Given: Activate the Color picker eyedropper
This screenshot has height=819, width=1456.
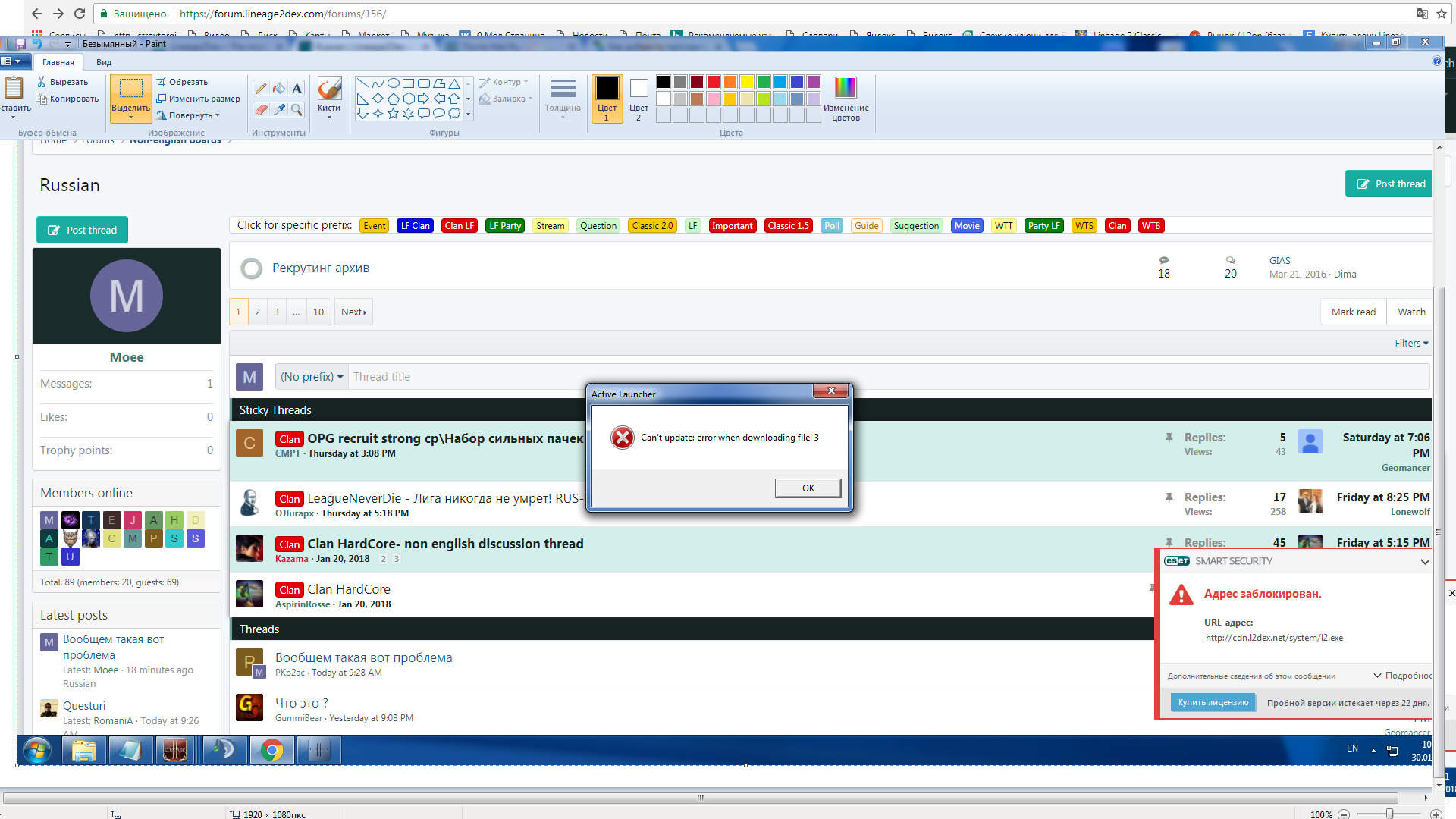Looking at the screenshot, I should click(279, 110).
